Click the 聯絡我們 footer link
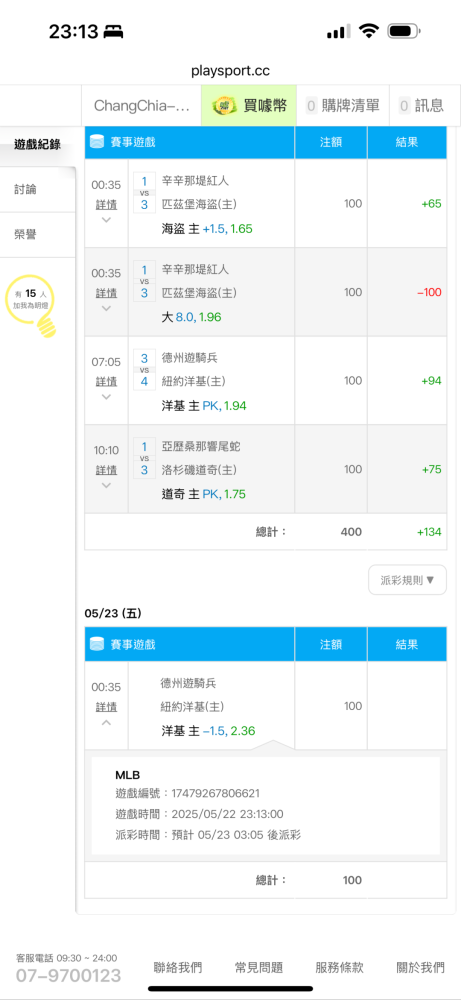 pos(178,967)
